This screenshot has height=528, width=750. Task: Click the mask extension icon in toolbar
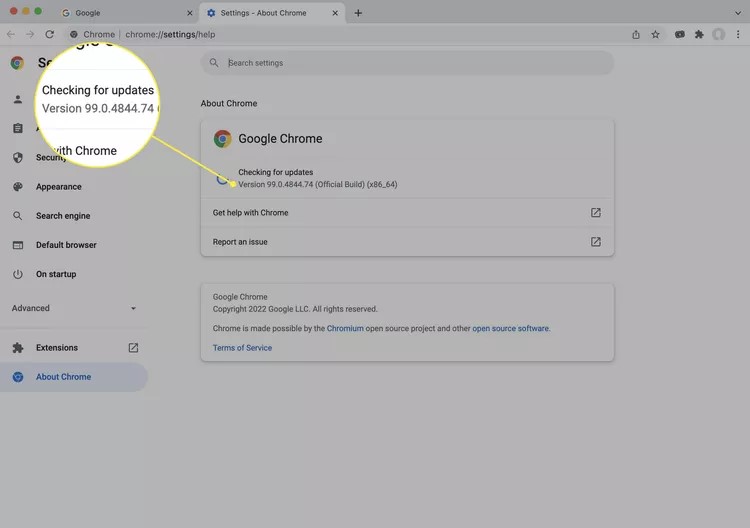point(680,34)
